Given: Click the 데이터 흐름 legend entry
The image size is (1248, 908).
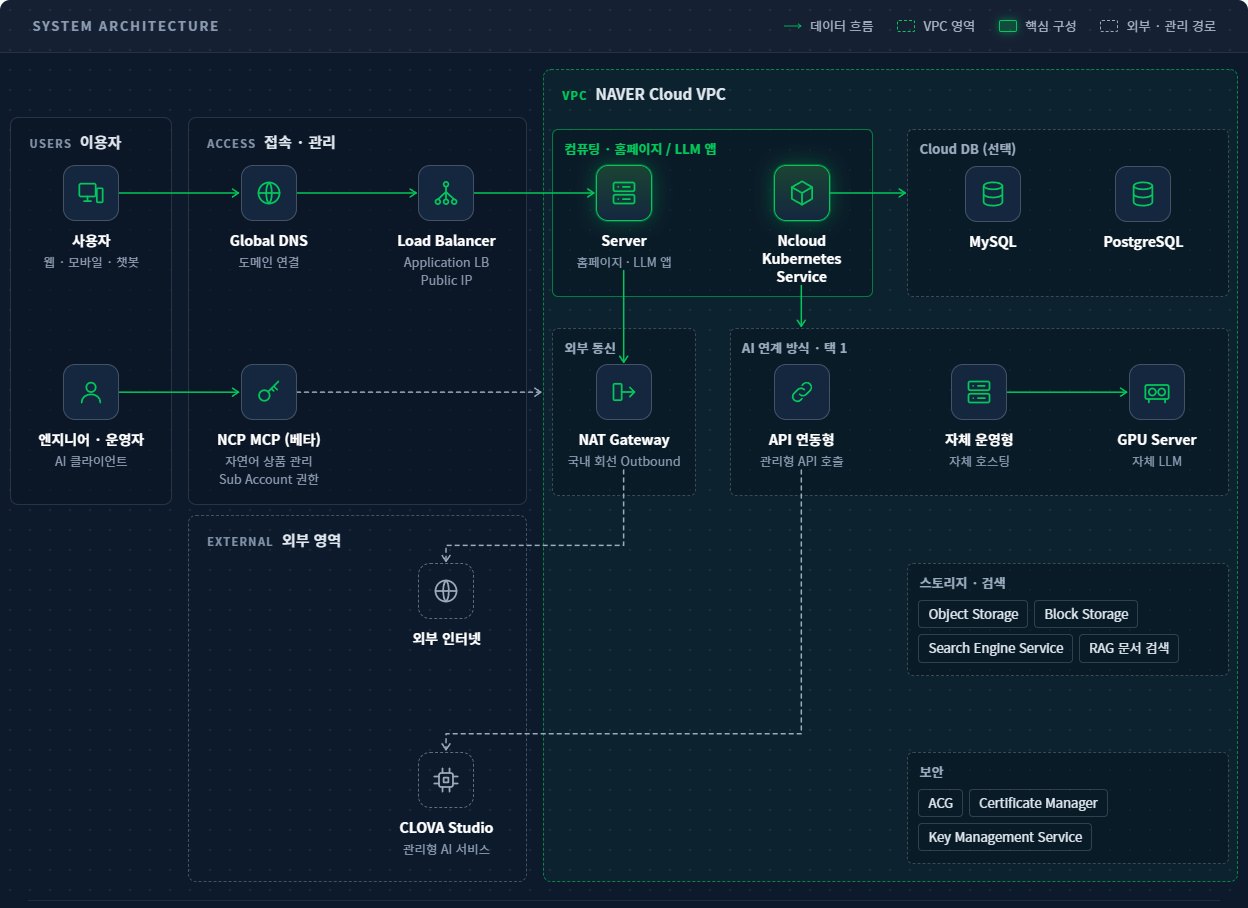Looking at the screenshot, I should click(828, 26).
